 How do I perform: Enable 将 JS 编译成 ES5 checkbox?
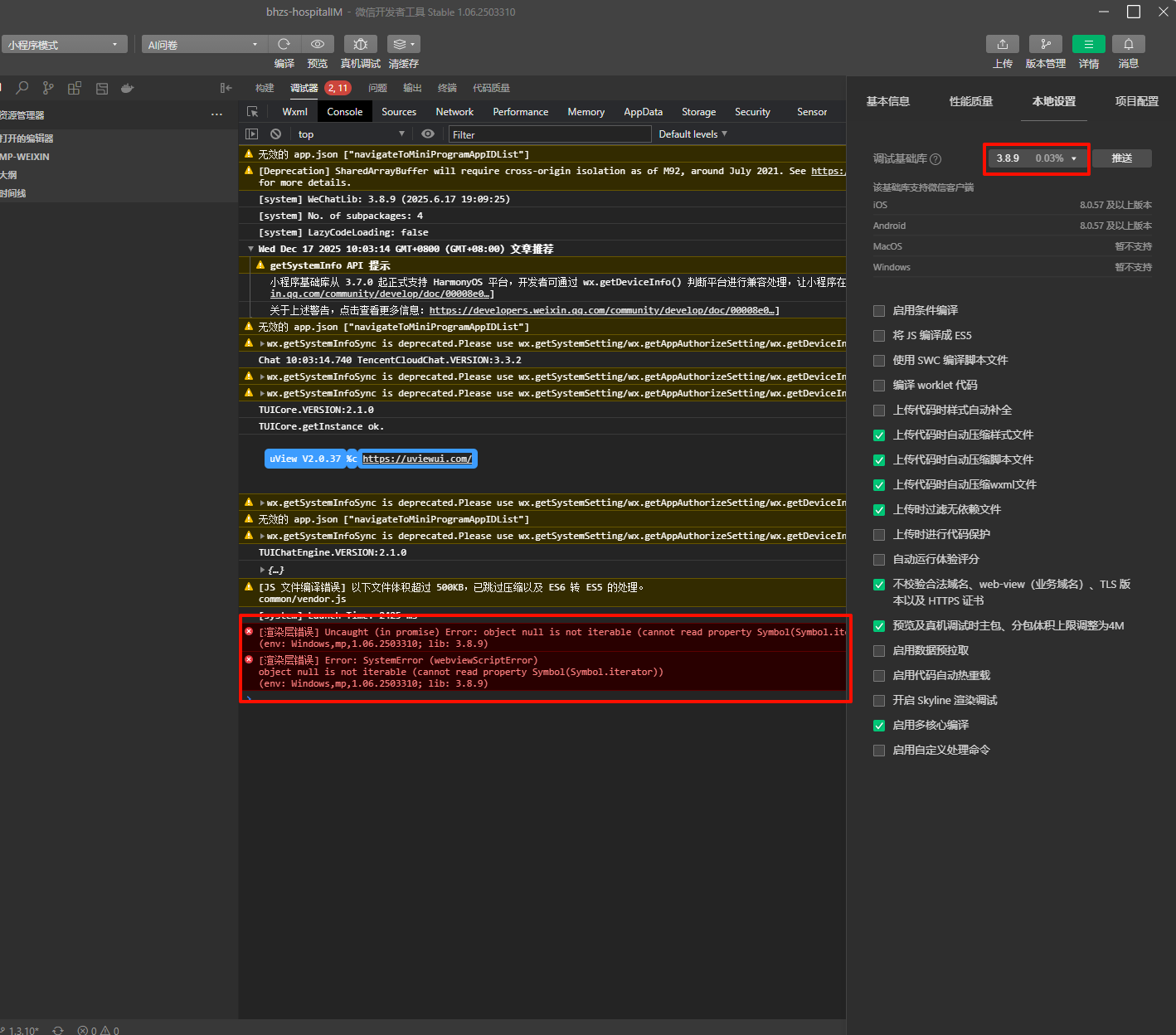point(879,336)
